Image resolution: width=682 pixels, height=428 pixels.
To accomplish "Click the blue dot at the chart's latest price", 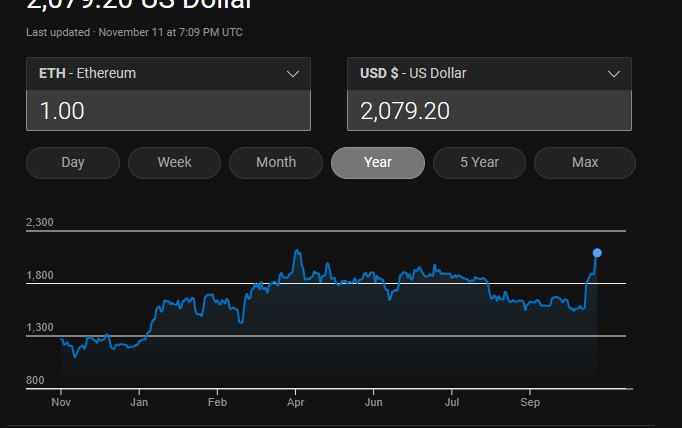I will (x=597, y=253).
